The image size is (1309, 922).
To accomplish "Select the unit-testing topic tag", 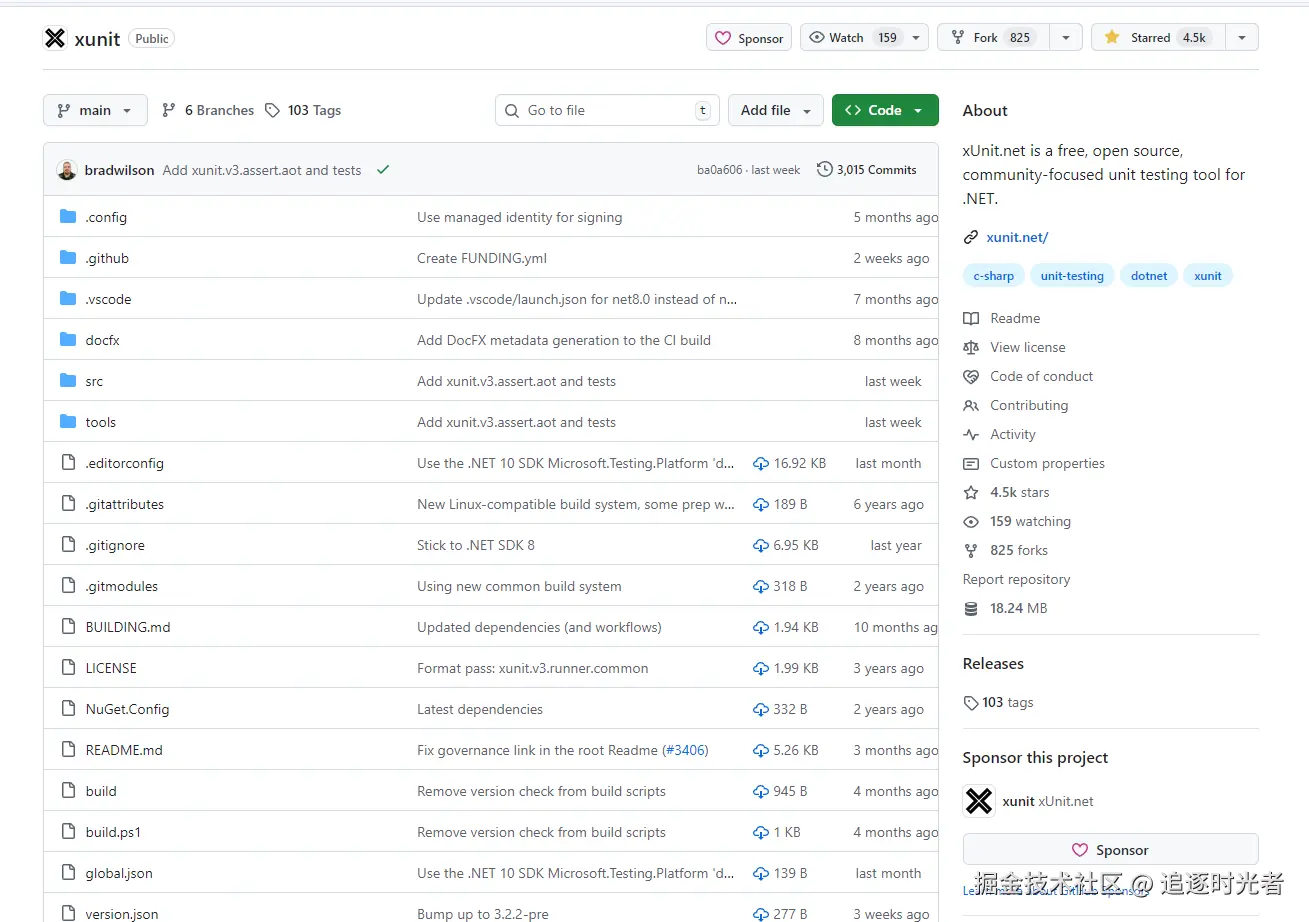I will click(1072, 276).
